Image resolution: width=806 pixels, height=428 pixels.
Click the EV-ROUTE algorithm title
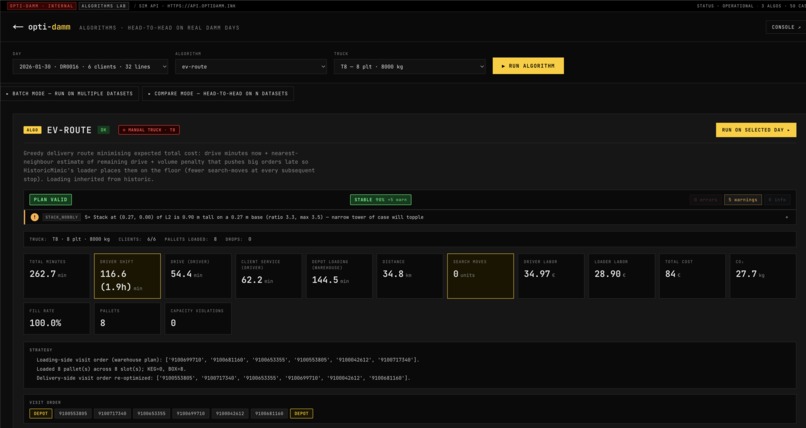point(69,130)
